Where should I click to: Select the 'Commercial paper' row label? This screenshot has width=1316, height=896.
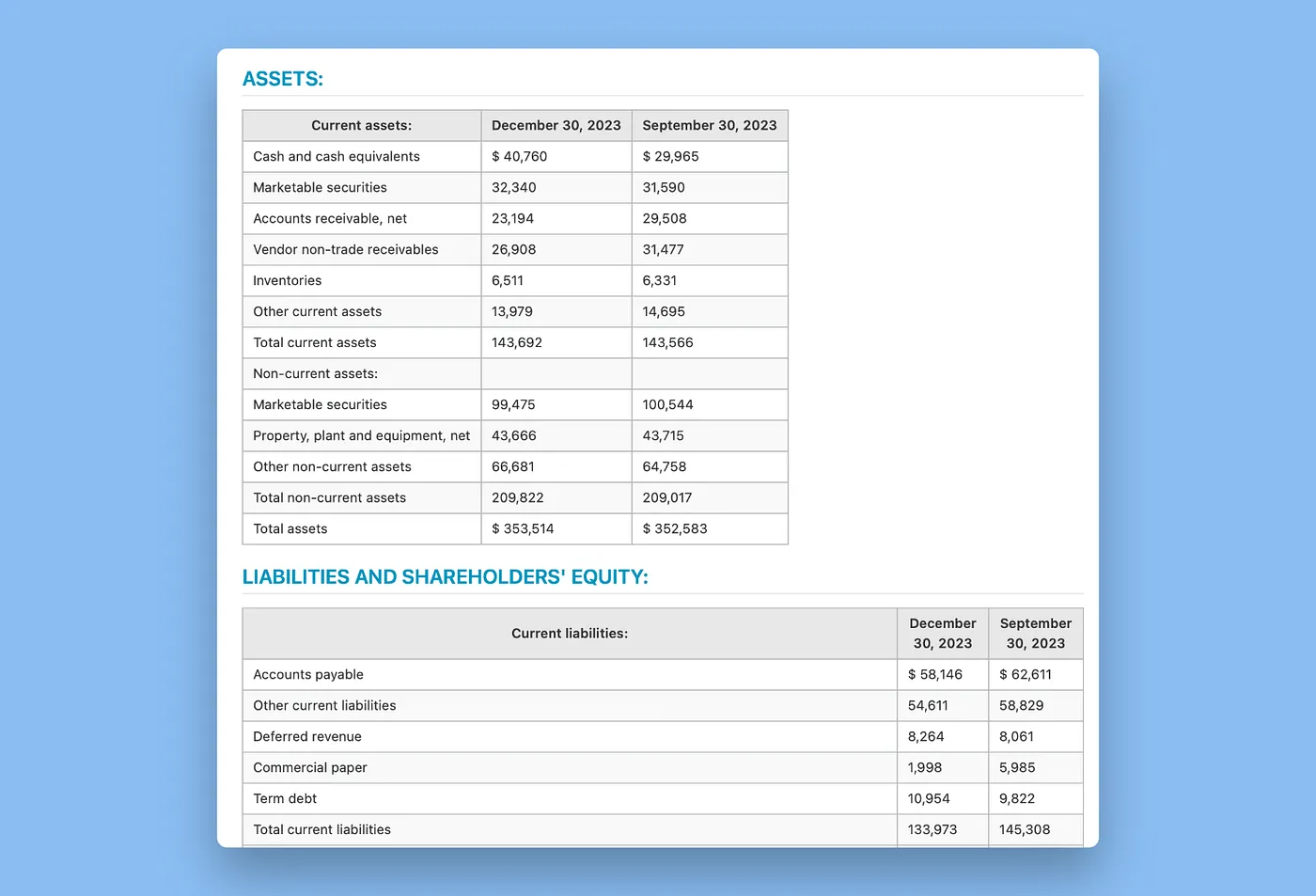[x=309, y=768]
